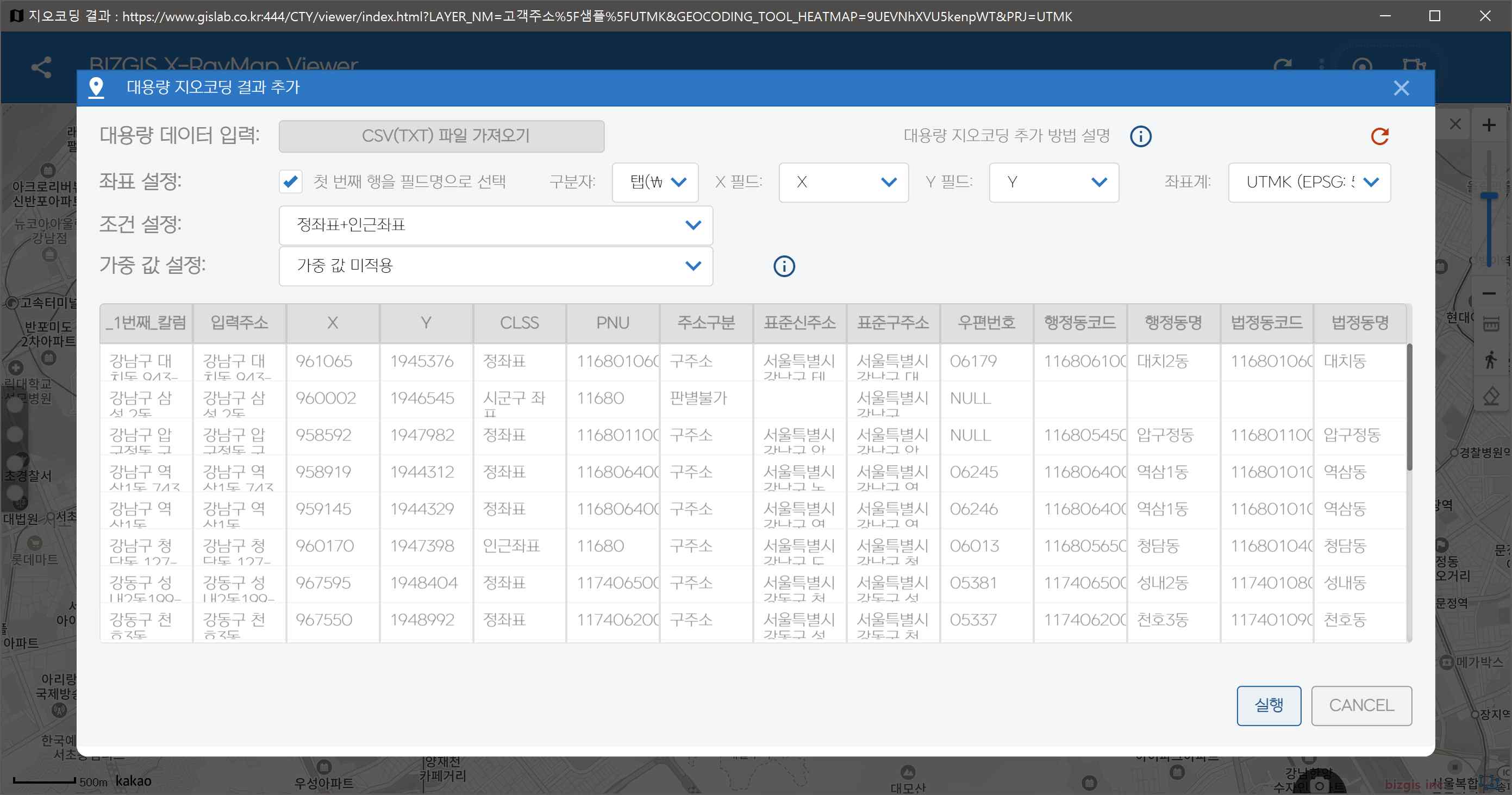Close the bulk geocoding dialog with X
Image resolution: width=1512 pixels, height=795 pixels.
pos(1401,88)
